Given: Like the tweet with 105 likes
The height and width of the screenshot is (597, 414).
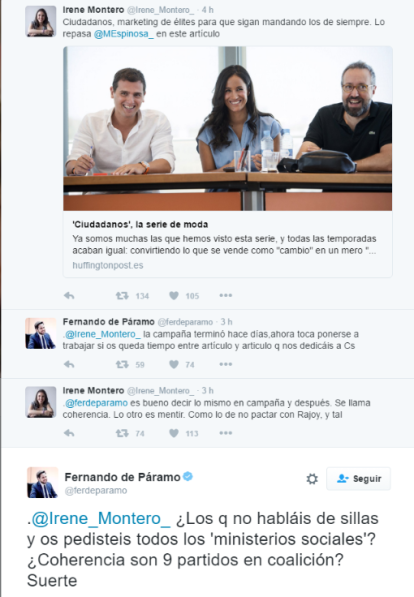Looking at the screenshot, I should (x=174, y=295).
